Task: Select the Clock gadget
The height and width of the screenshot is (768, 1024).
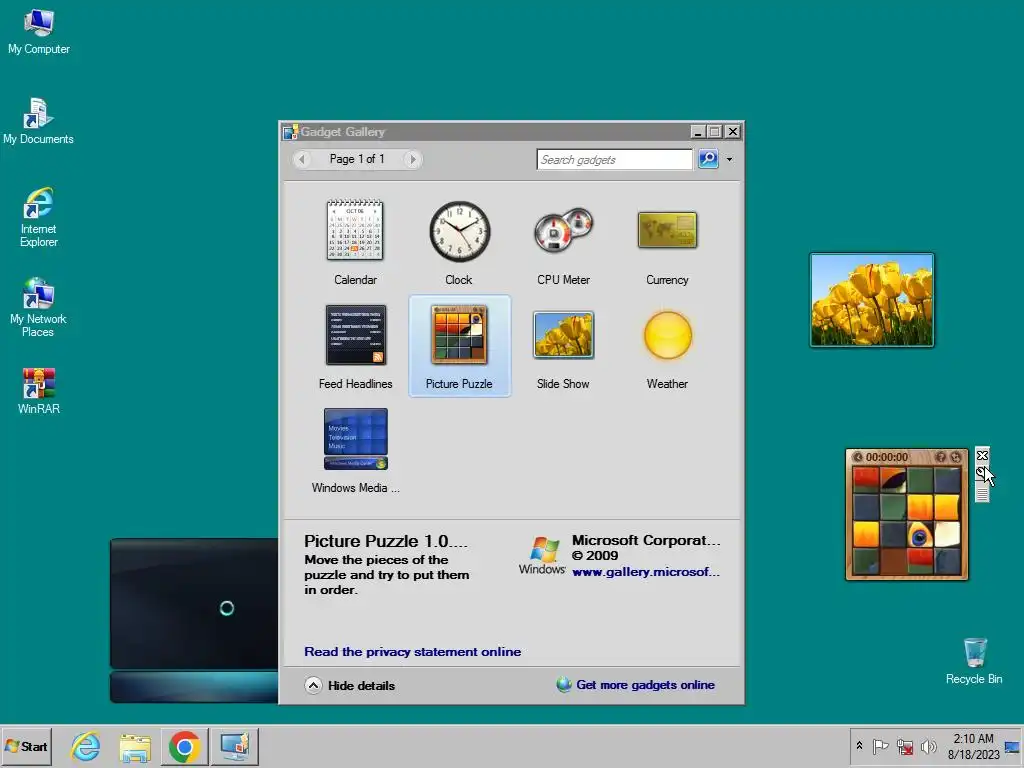Action: (459, 242)
